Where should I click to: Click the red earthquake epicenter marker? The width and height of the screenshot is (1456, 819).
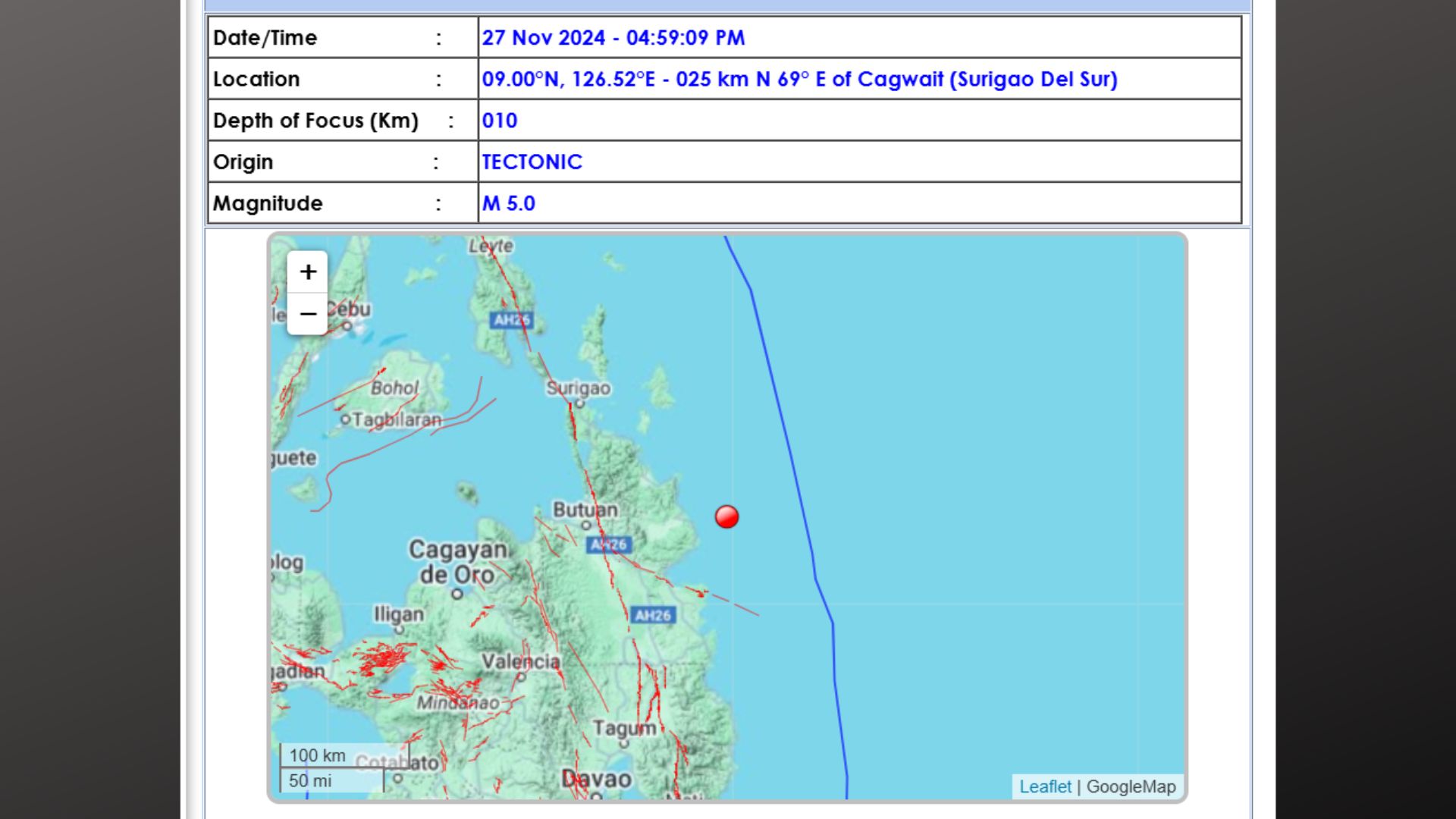click(x=726, y=516)
